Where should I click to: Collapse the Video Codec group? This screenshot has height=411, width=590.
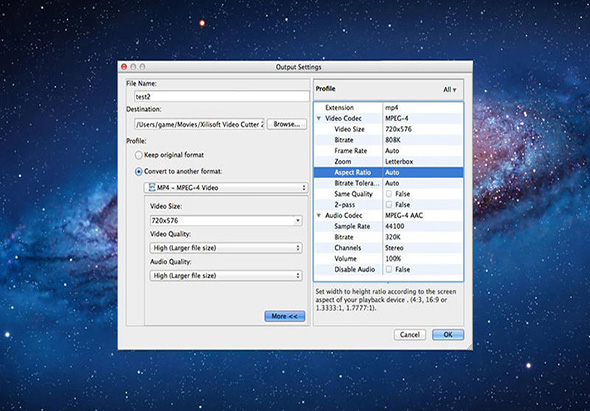[319, 119]
